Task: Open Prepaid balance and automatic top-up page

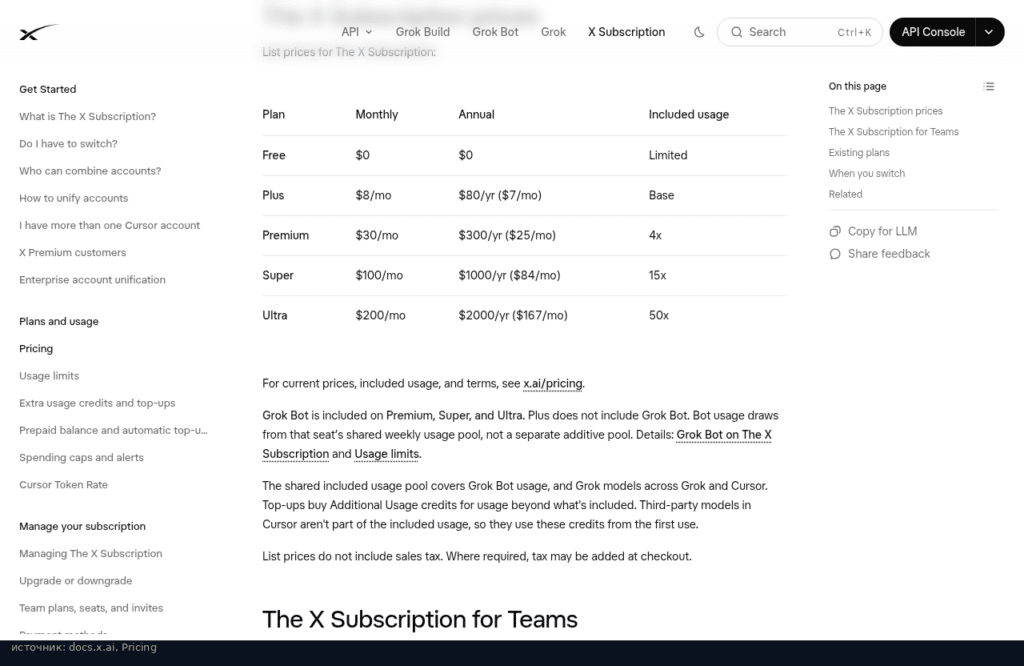Action: coord(113,430)
